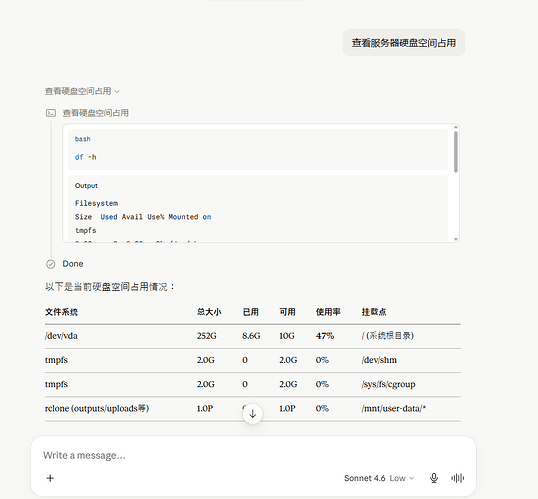Jump to bottom with down-arrow button
The height and width of the screenshot is (499, 538).
(253, 414)
